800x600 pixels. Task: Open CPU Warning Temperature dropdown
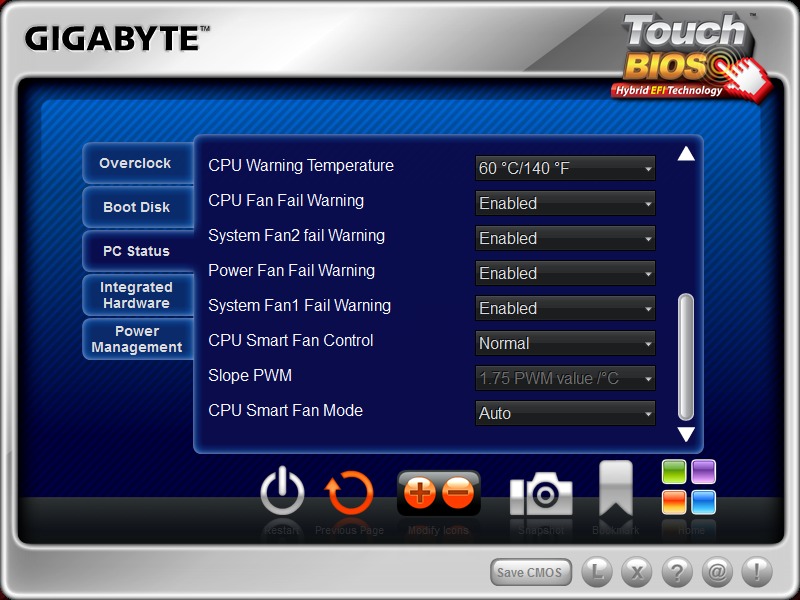pyautogui.click(x=565, y=168)
